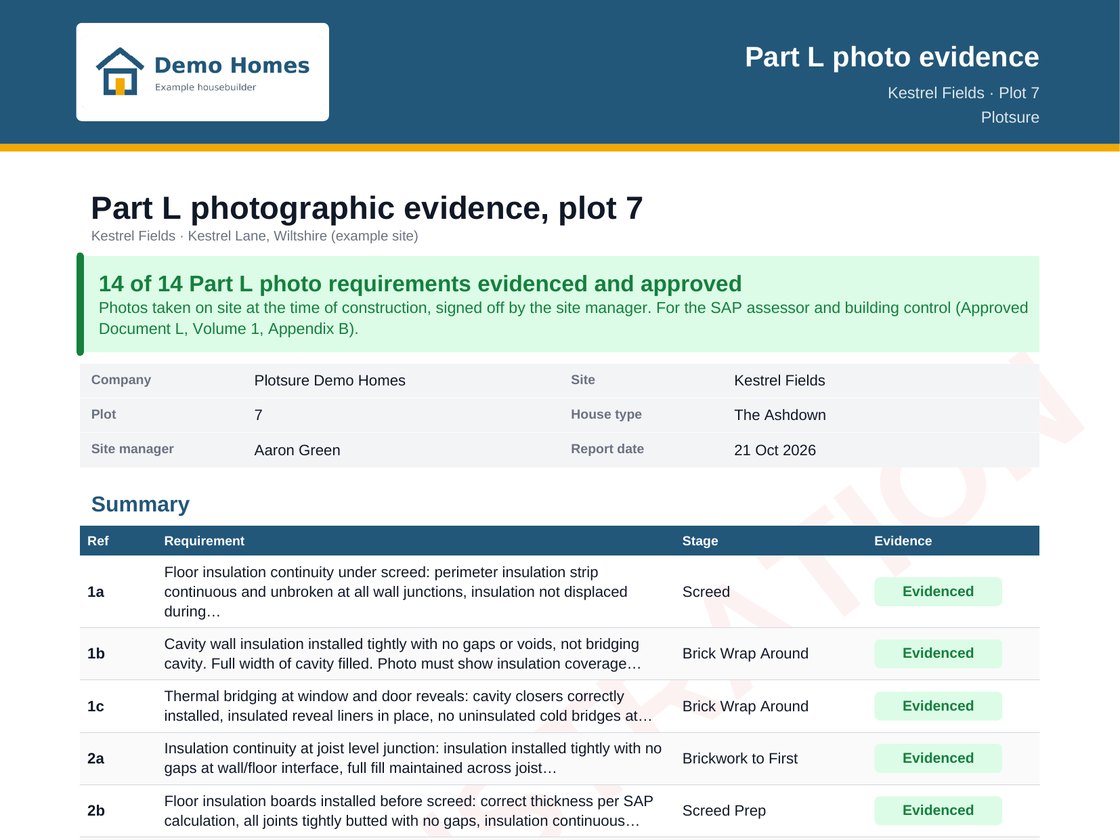The image size is (1120, 840).
Task: Click the 'House type' field label
Action: point(606,414)
